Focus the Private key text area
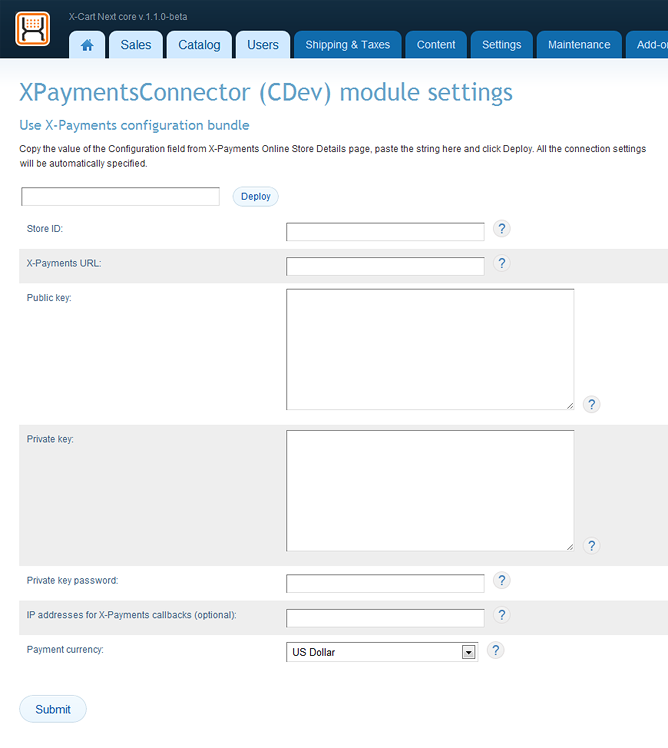The image size is (668, 748). point(430,490)
